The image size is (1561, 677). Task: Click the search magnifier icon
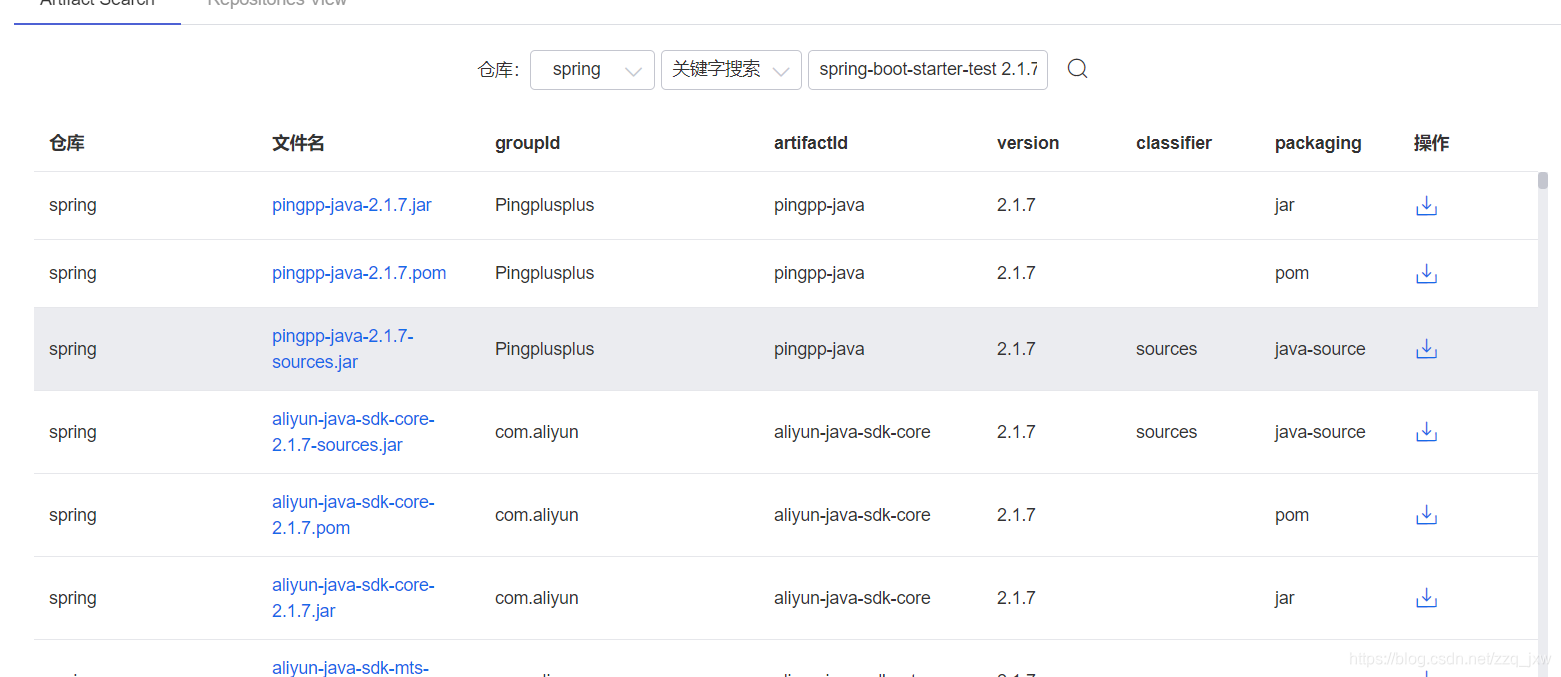click(1077, 69)
